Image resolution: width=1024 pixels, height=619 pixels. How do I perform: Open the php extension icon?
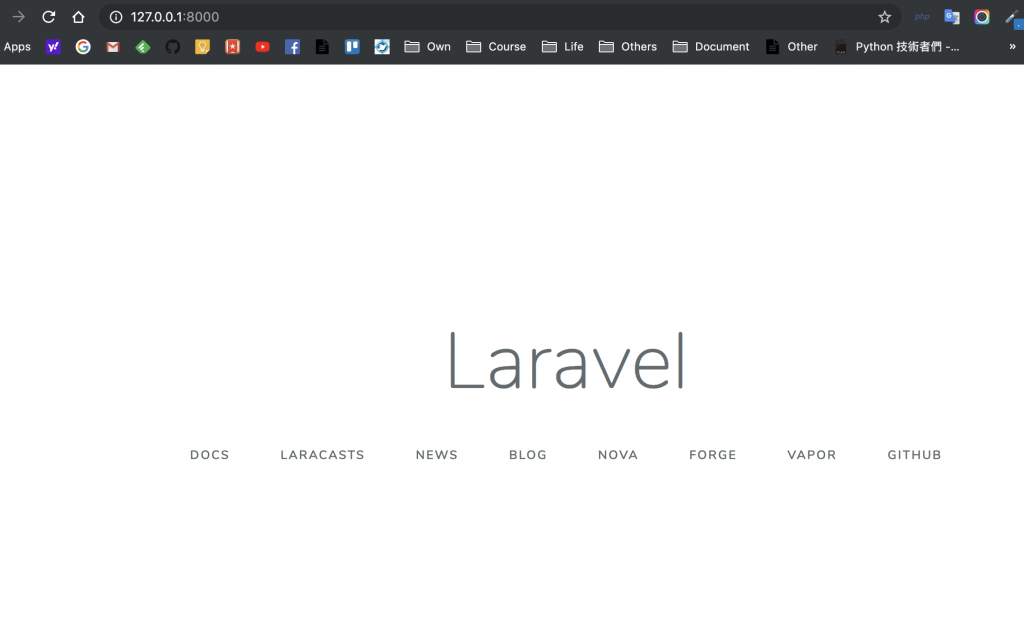[922, 17]
